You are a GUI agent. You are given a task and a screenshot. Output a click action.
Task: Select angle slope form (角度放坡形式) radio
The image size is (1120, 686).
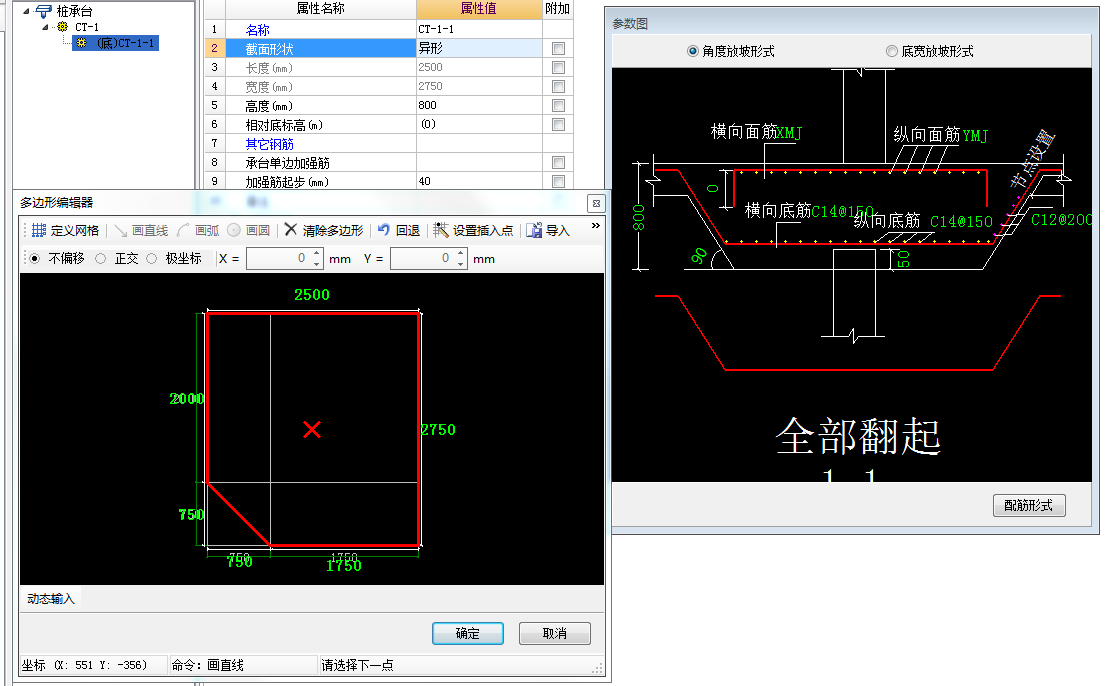click(692, 51)
